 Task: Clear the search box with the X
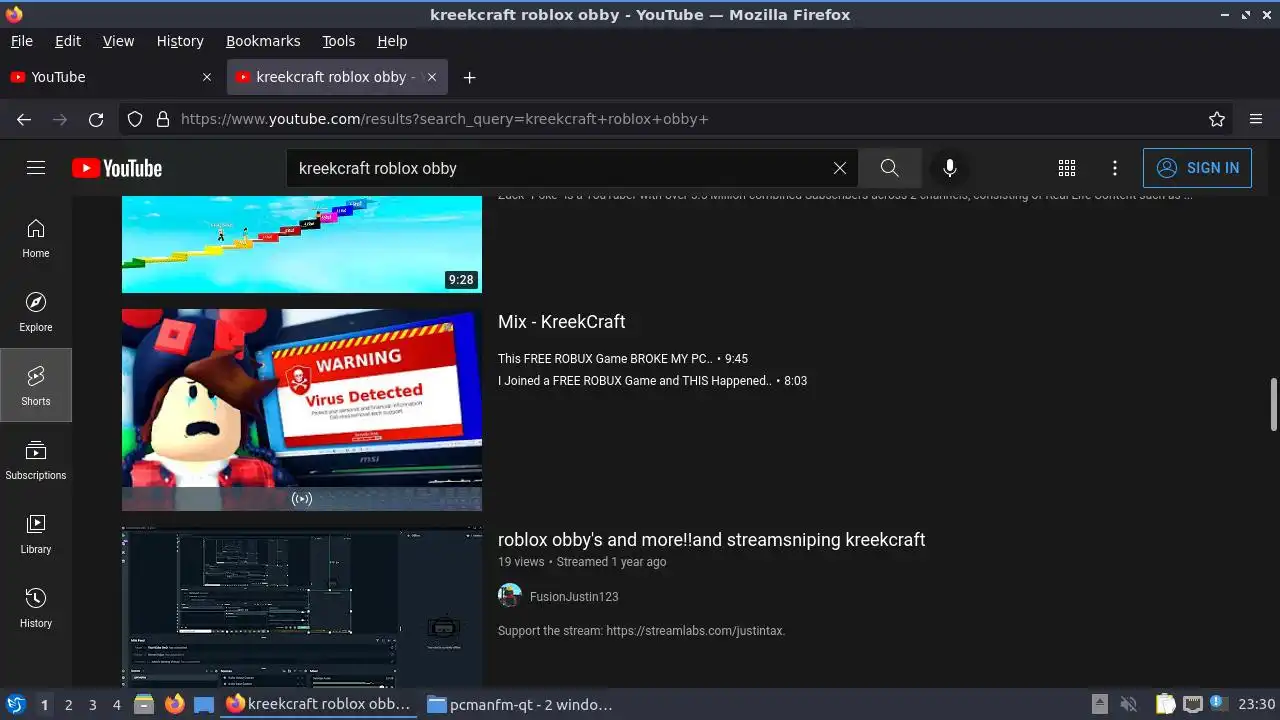pos(840,168)
